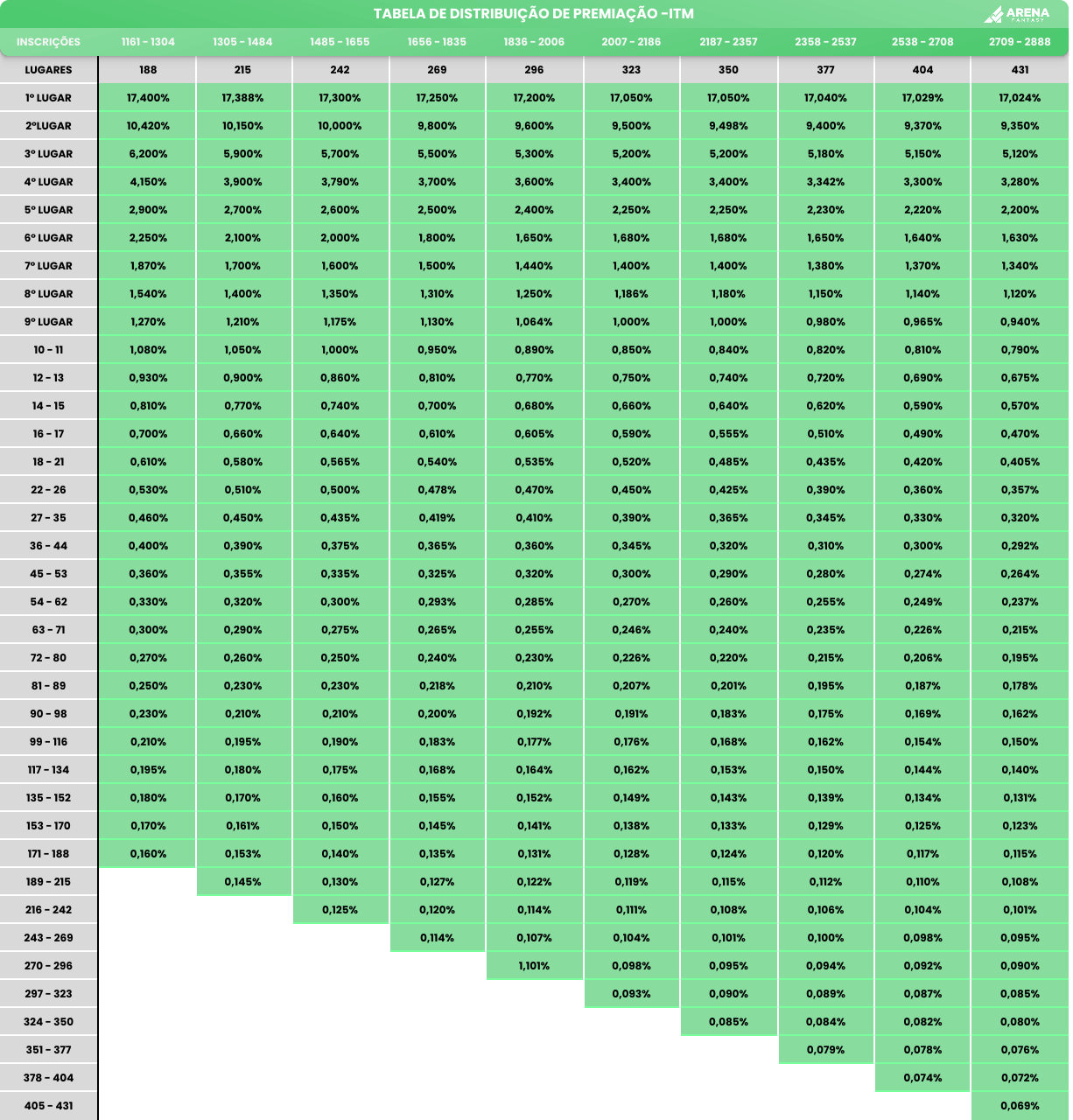
Task: Select the '1656 - 1835' column header
Action: pos(437,42)
